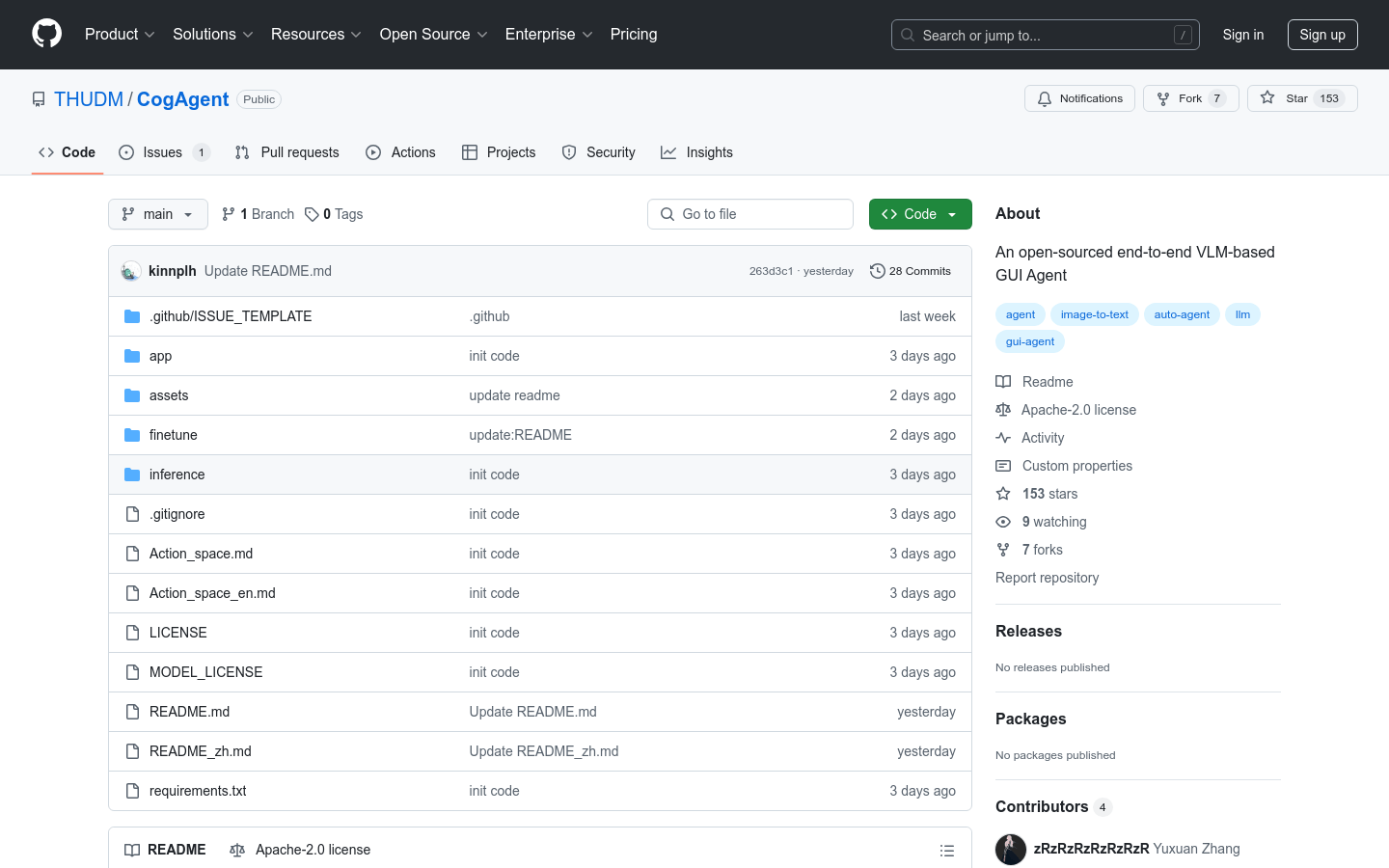Click the fork icon beside 7 forks
Screen dimensions: 1389x868
[1003, 550]
